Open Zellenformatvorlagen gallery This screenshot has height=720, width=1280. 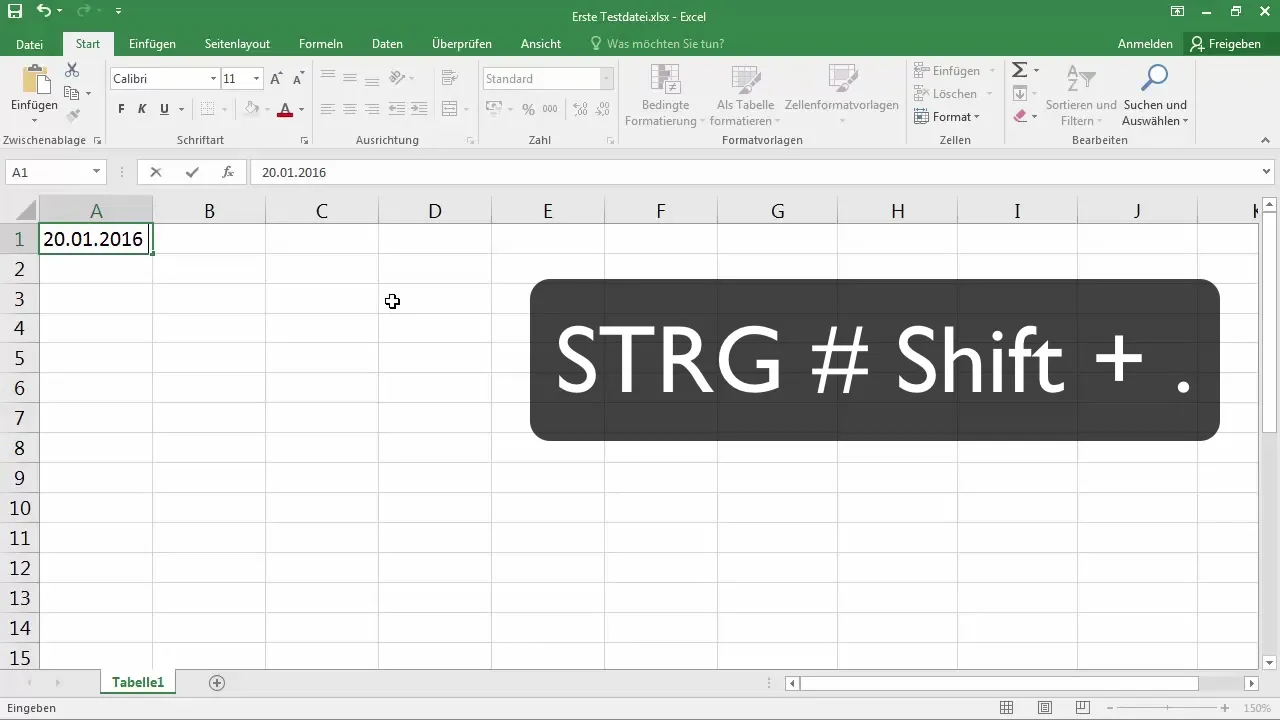(842, 95)
